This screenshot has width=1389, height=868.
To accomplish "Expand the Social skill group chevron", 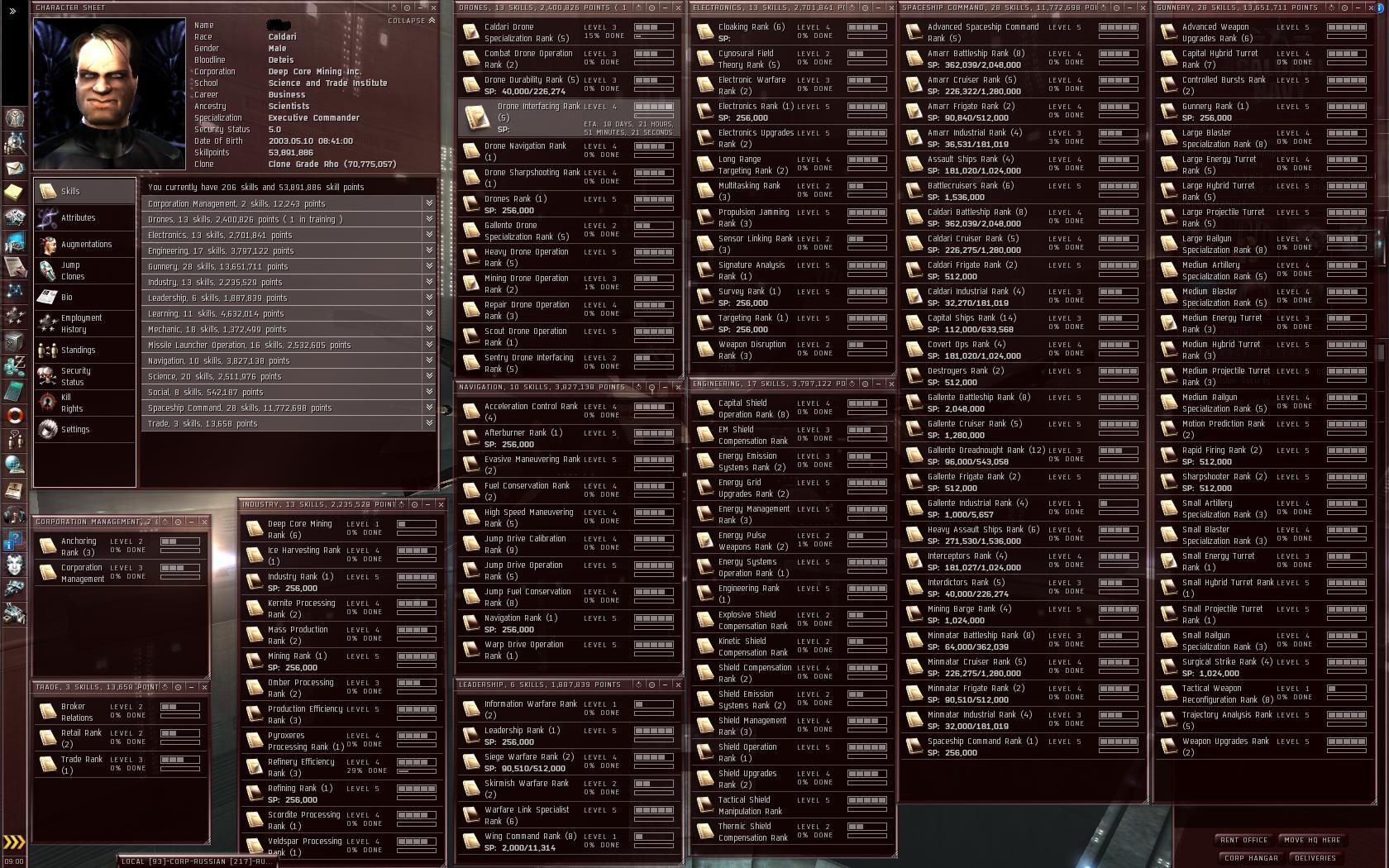I will [x=429, y=392].
